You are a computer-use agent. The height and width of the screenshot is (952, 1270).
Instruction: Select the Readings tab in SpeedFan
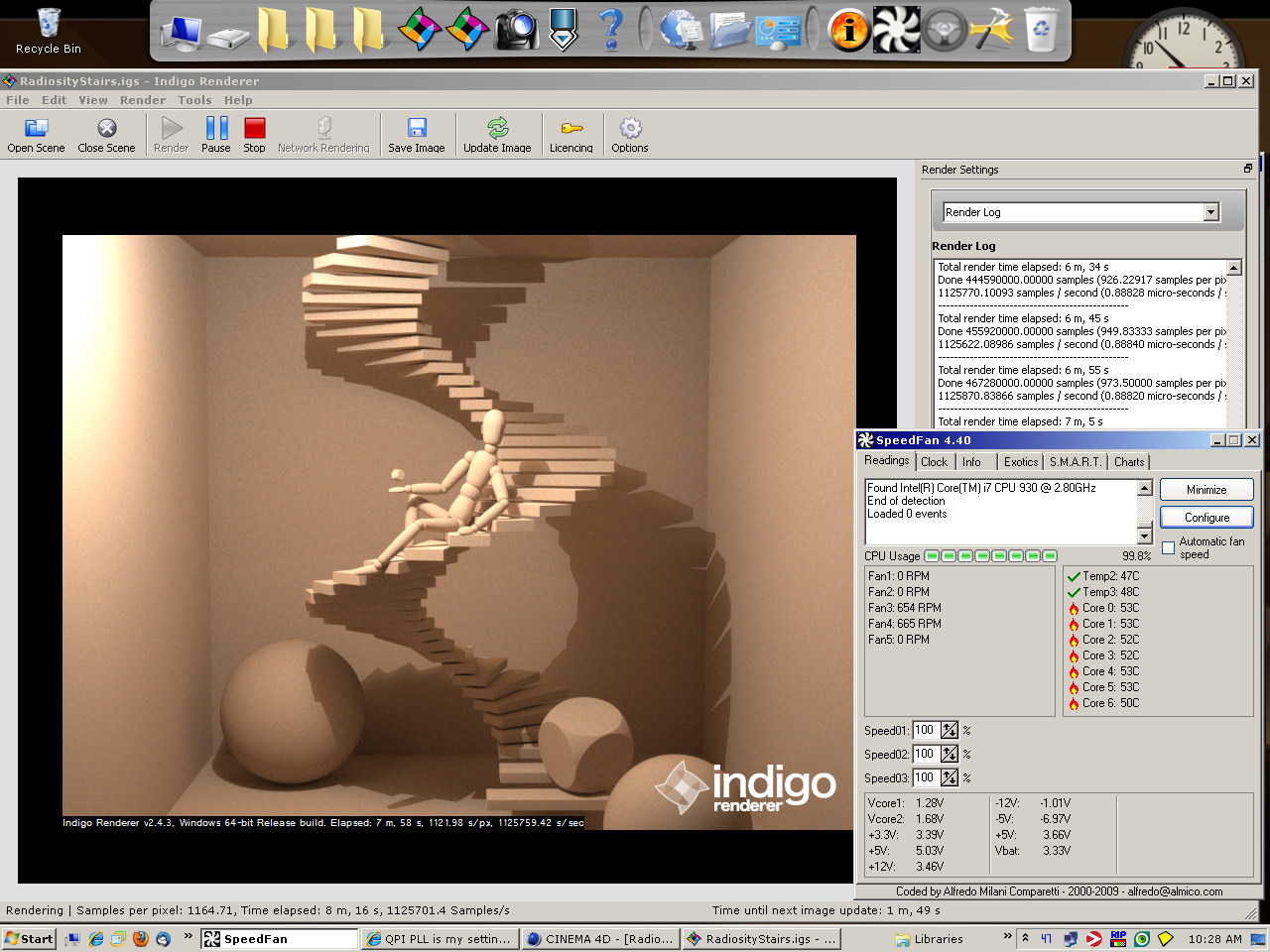click(x=886, y=461)
